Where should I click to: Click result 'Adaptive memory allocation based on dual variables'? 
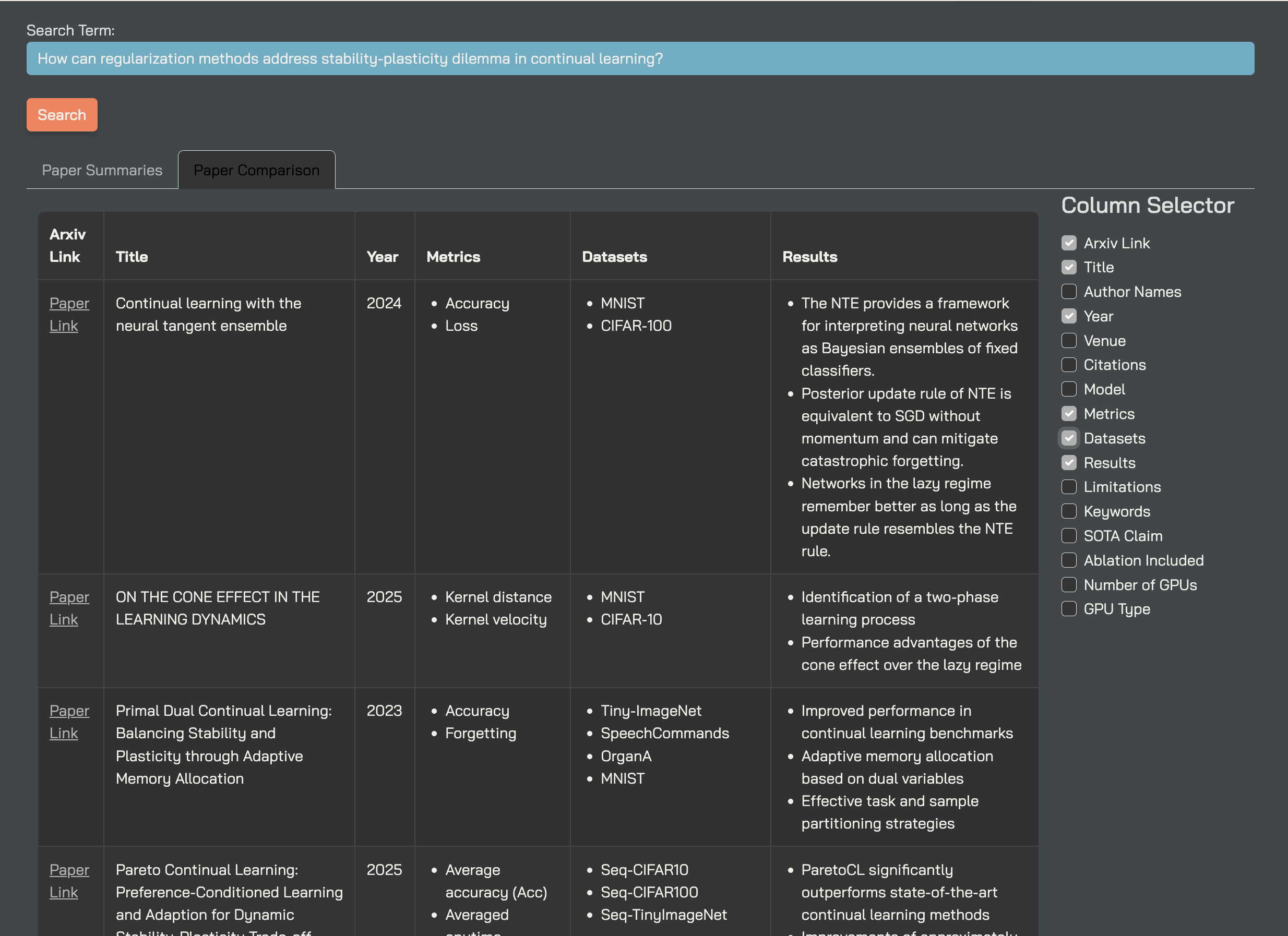click(x=897, y=767)
